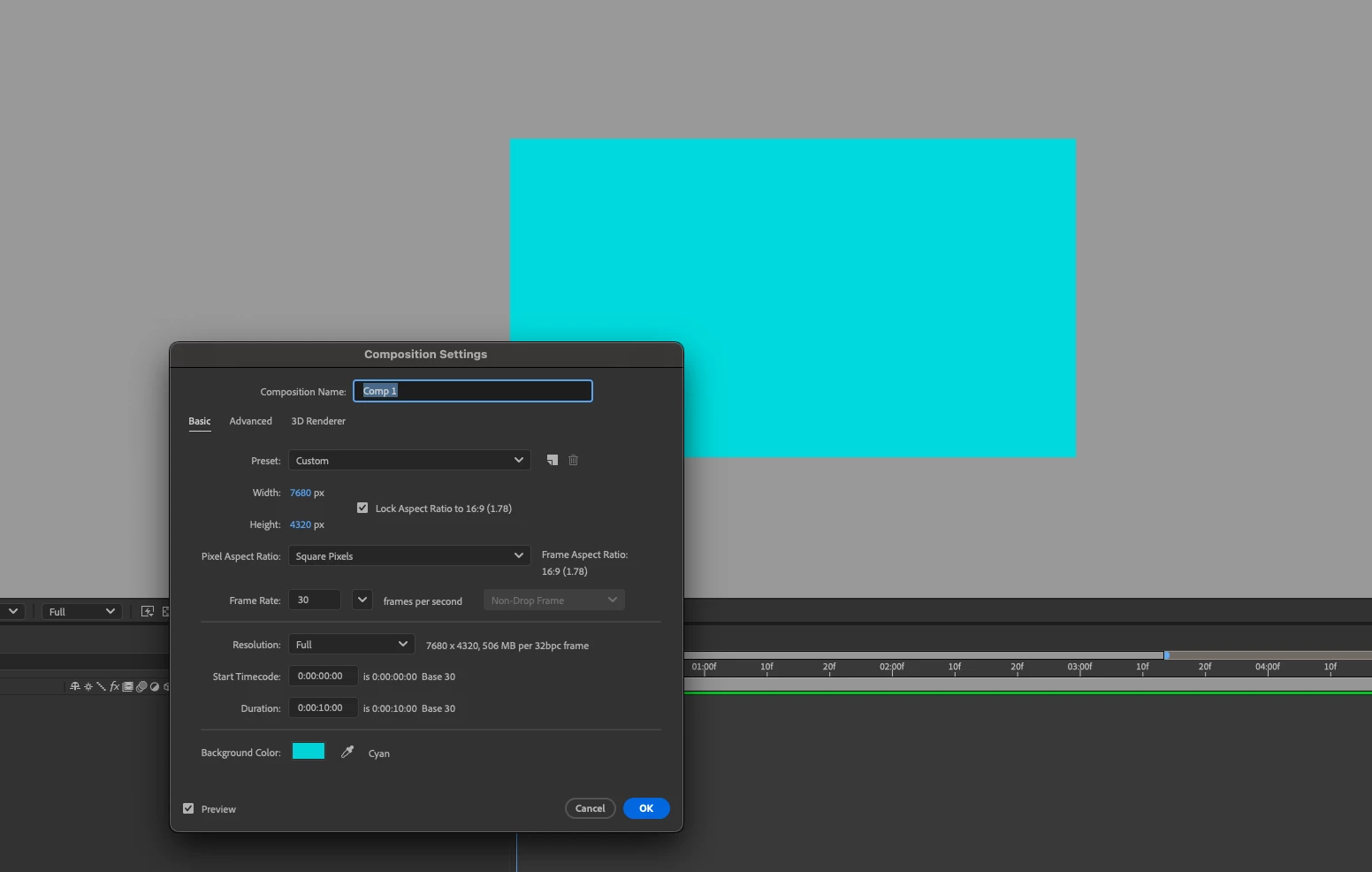
Task: Click the delete preset trash icon
Action: (573, 460)
